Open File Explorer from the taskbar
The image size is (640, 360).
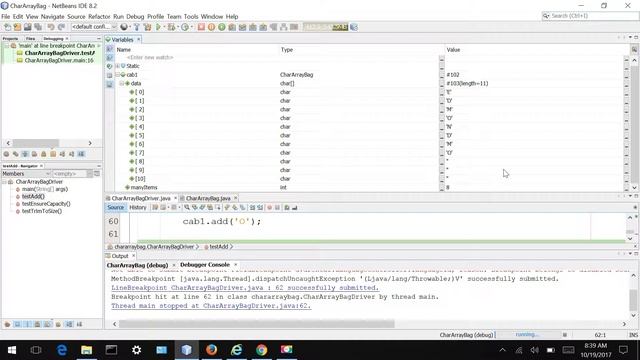point(86,350)
